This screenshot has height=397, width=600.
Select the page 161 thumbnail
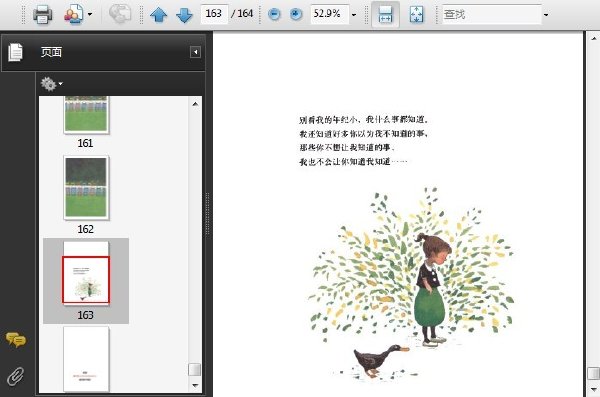[86, 114]
